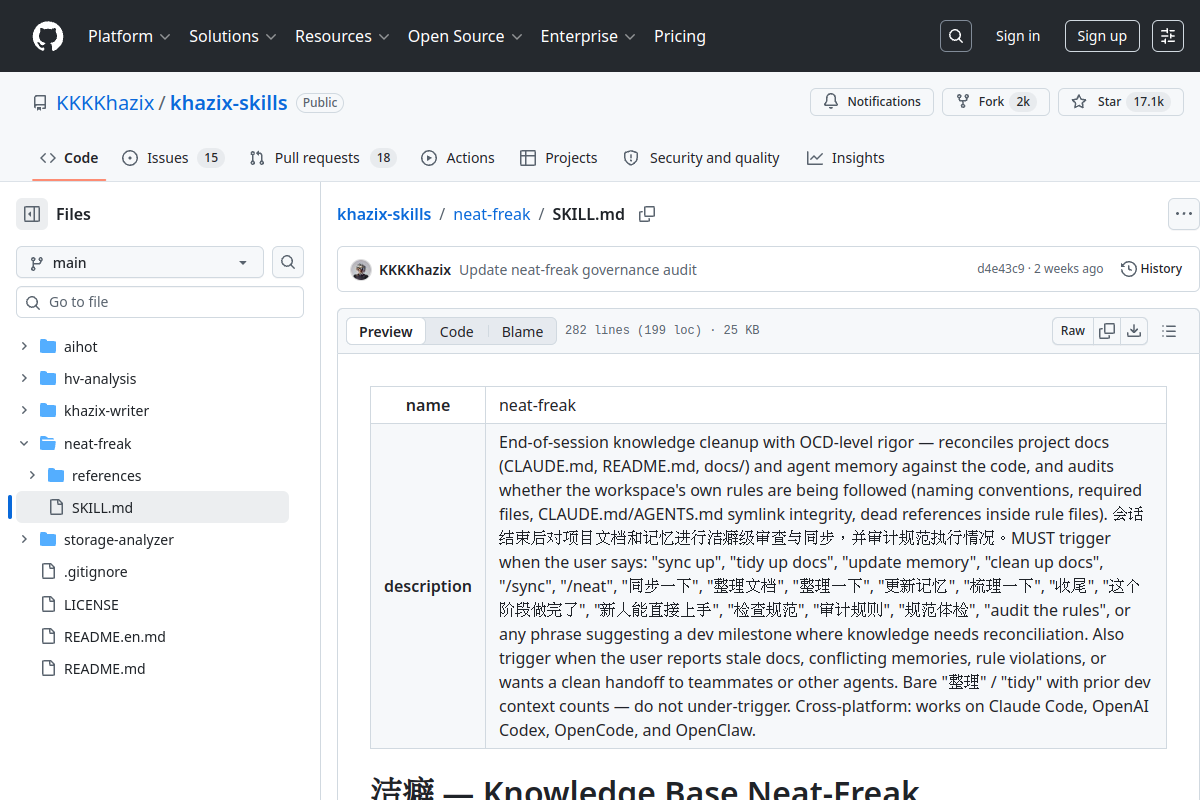Open the KKKKhazix owner link
Image resolution: width=1200 pixels, height=800 pixels.
tap(105, 103)
